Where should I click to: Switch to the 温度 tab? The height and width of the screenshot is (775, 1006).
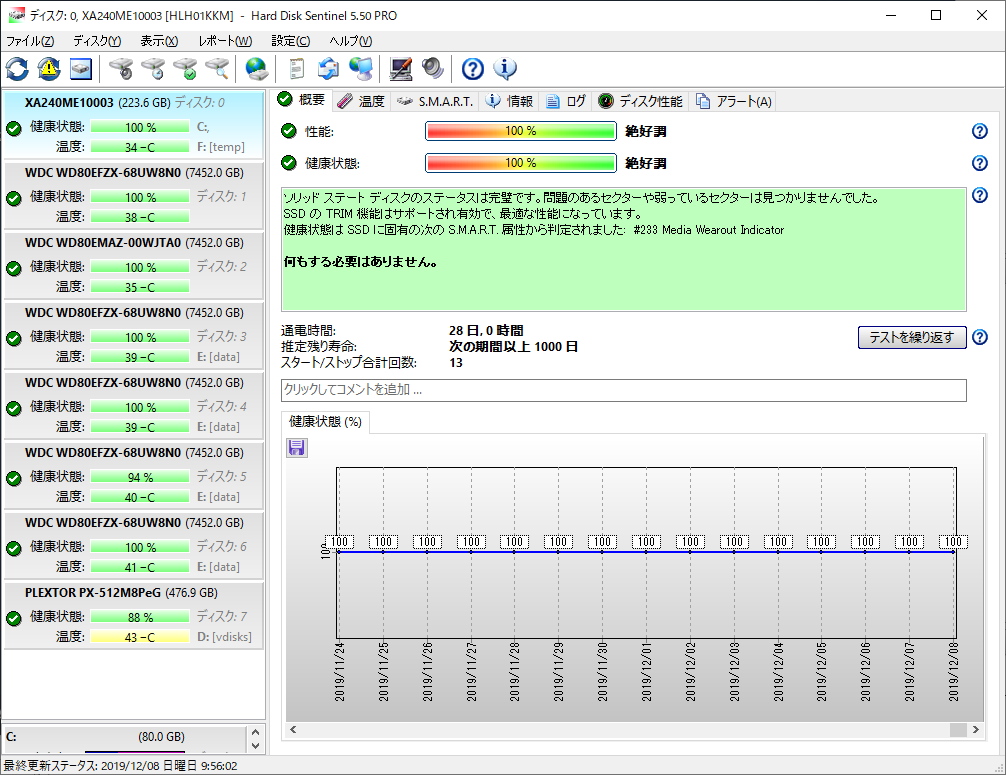[x=361, y=101]
